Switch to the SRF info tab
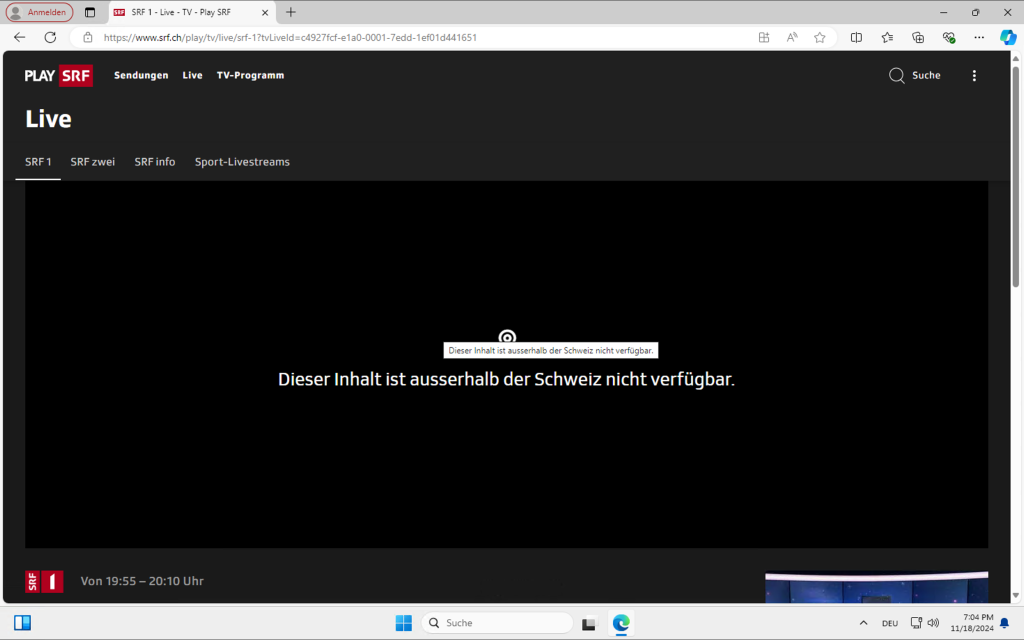The height and width of the screenshot is (640, 1024). click(x=155, y=162)
